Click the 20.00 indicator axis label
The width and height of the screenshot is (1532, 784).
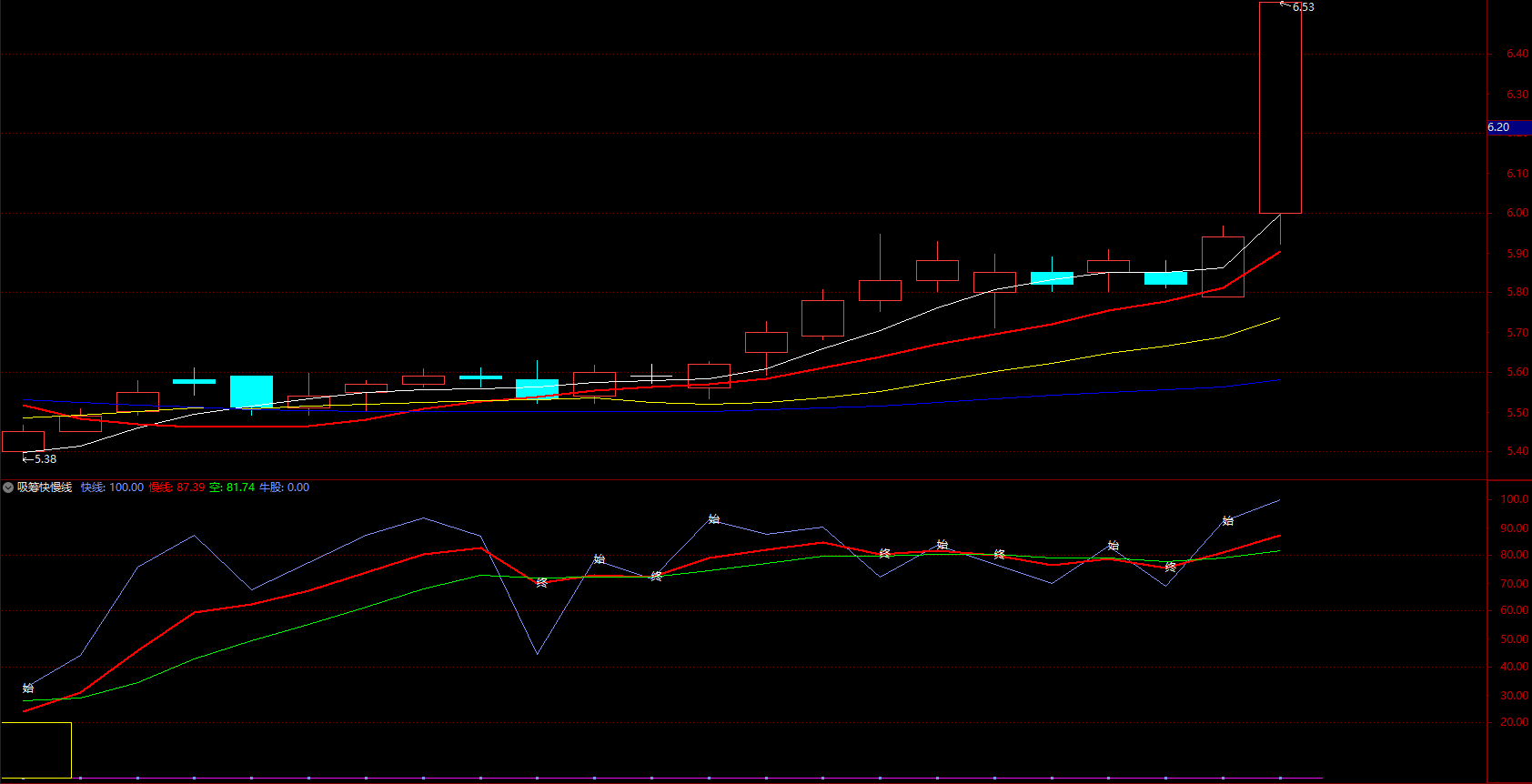coord(1515,722)
